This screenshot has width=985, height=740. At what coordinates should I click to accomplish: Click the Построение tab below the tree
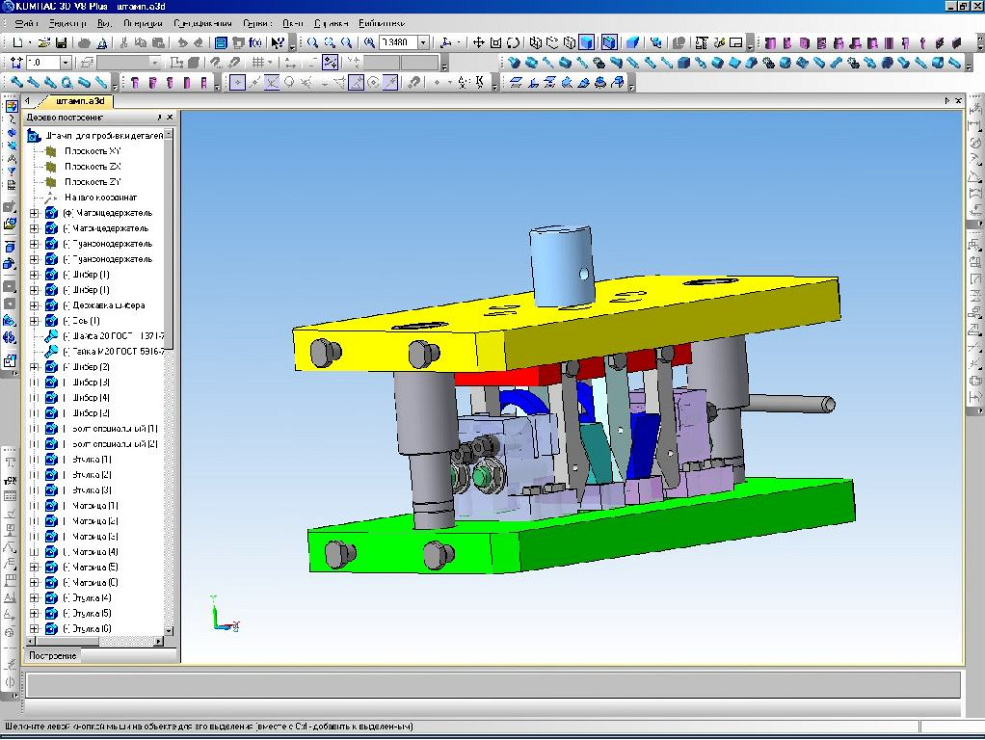(x=51, y=656)
